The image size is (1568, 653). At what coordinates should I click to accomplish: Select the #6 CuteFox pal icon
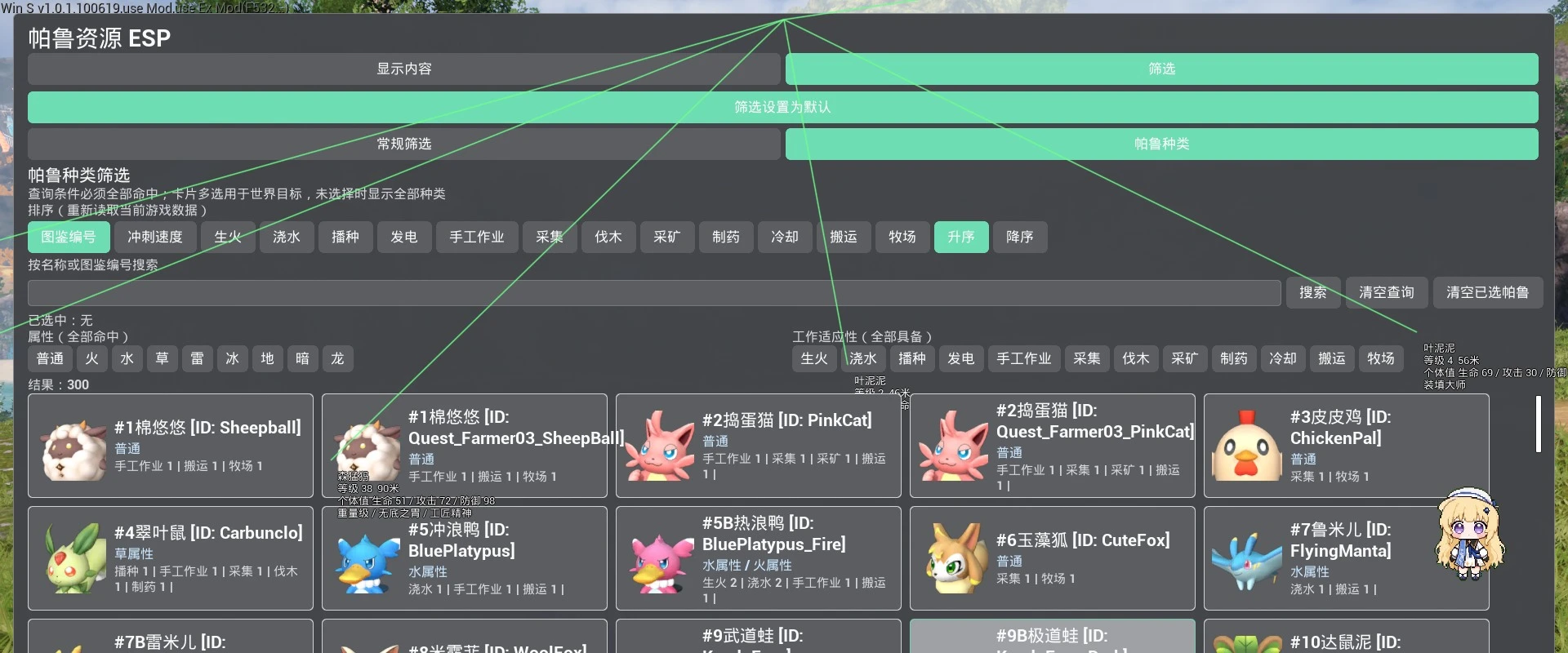click(954, 559)
